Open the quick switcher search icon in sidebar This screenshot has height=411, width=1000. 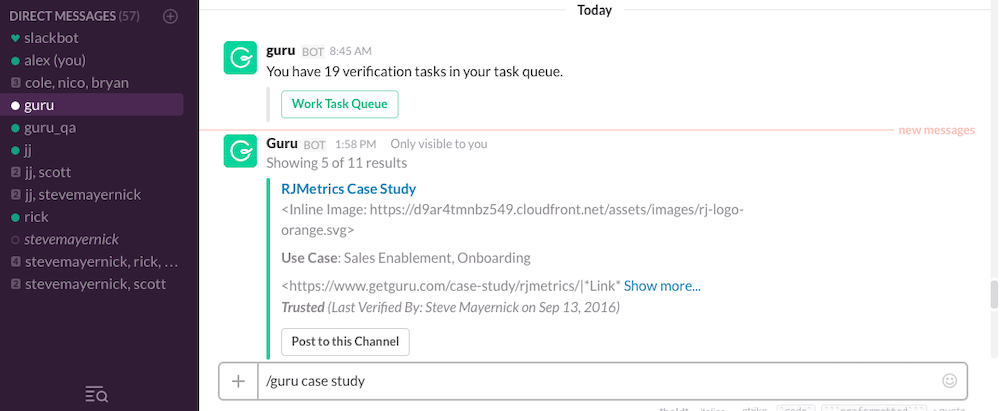(97, 395)
